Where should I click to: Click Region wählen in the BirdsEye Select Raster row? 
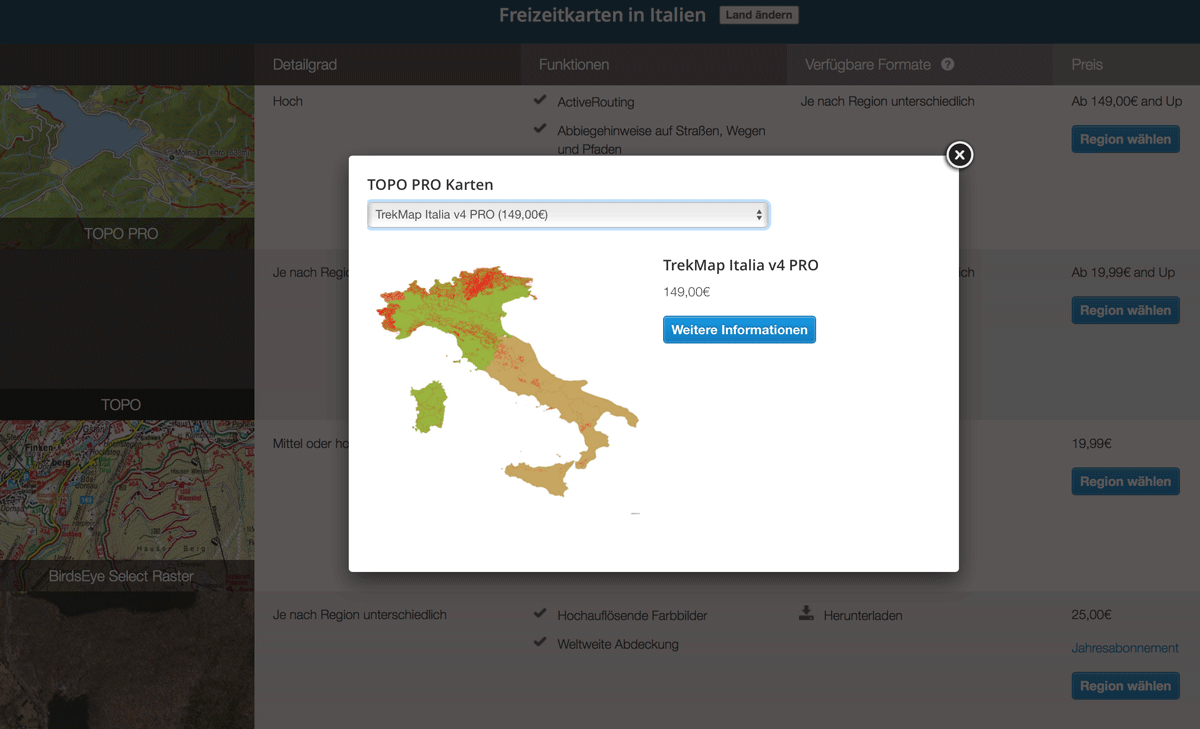click(1125, 481)
